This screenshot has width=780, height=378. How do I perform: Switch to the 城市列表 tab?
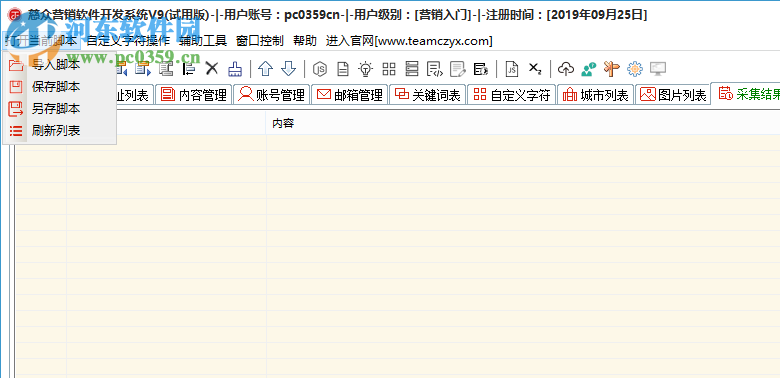(595, 94)
